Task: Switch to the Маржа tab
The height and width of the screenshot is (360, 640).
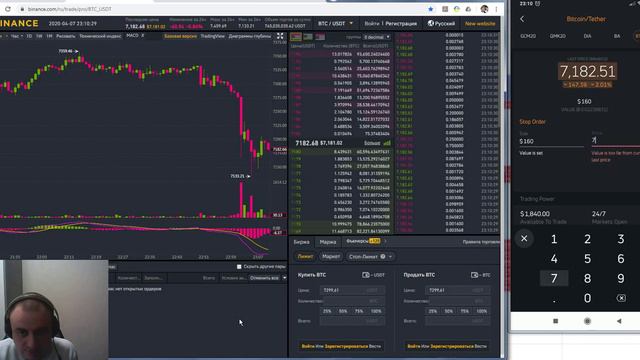Action: tap(328, 242)
